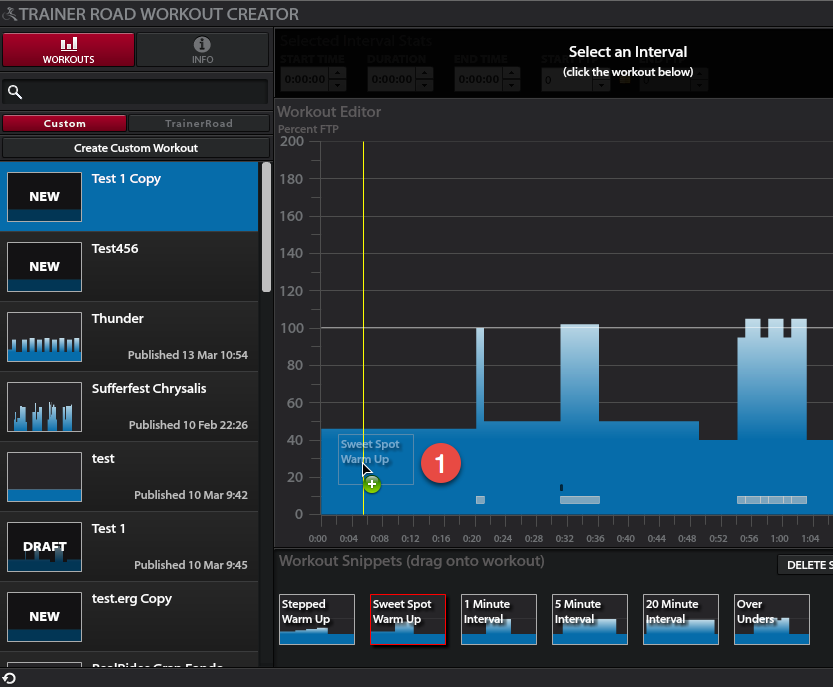Click the Delete snippet button
This screenshot has width=833, height=687.
coord(805,565)
